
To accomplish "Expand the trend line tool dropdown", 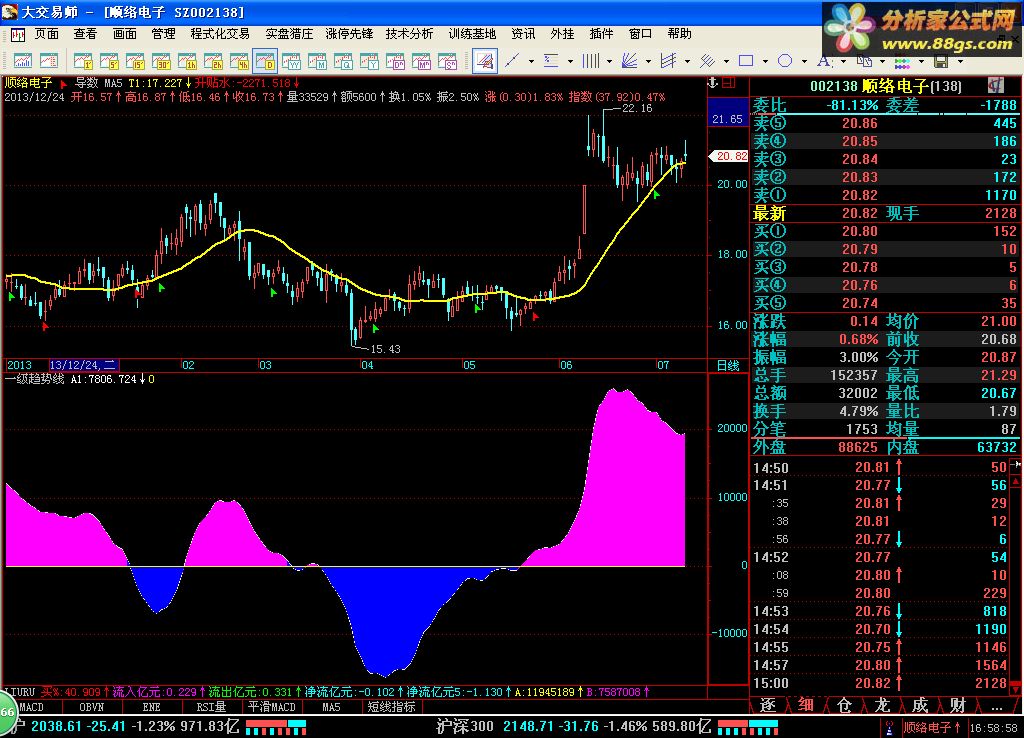I will [531, 61].
